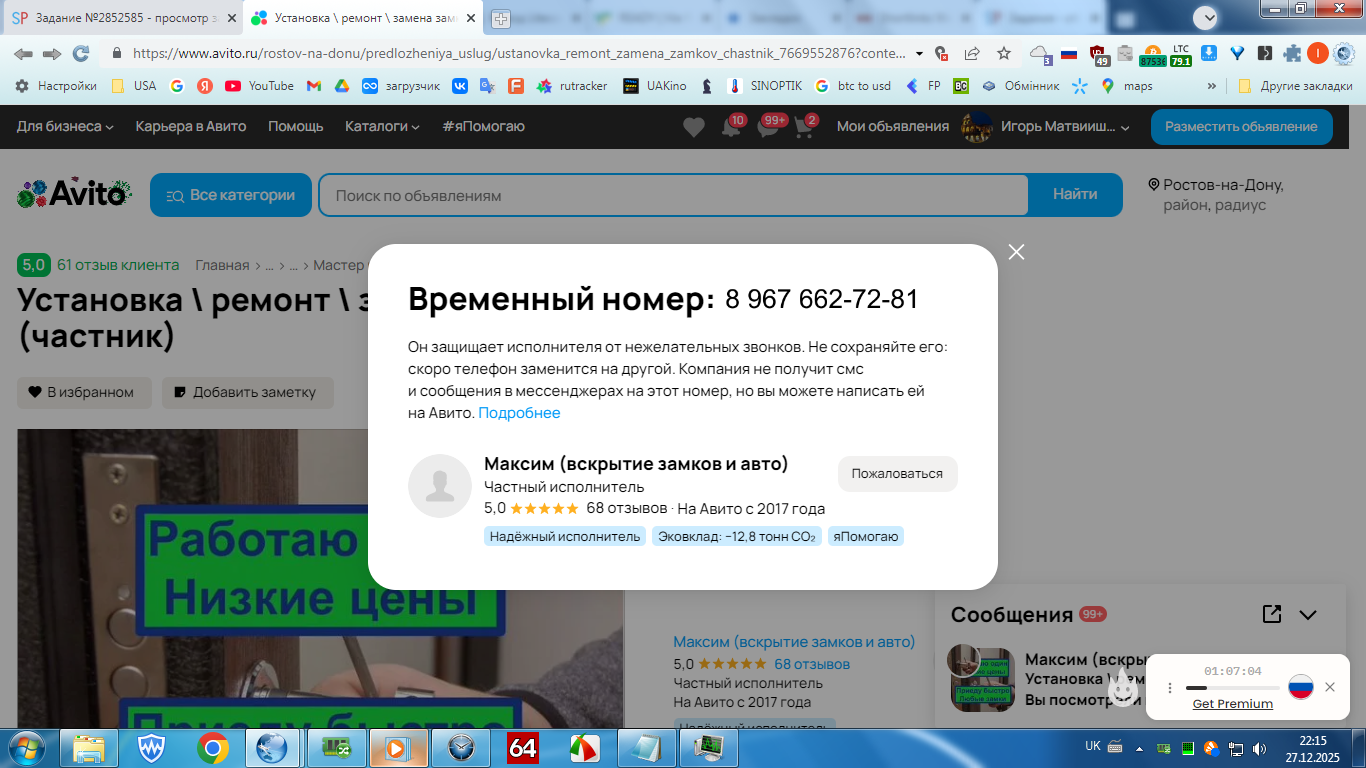Open address bar suggestions dropdown arrow

tap(919, 53)
